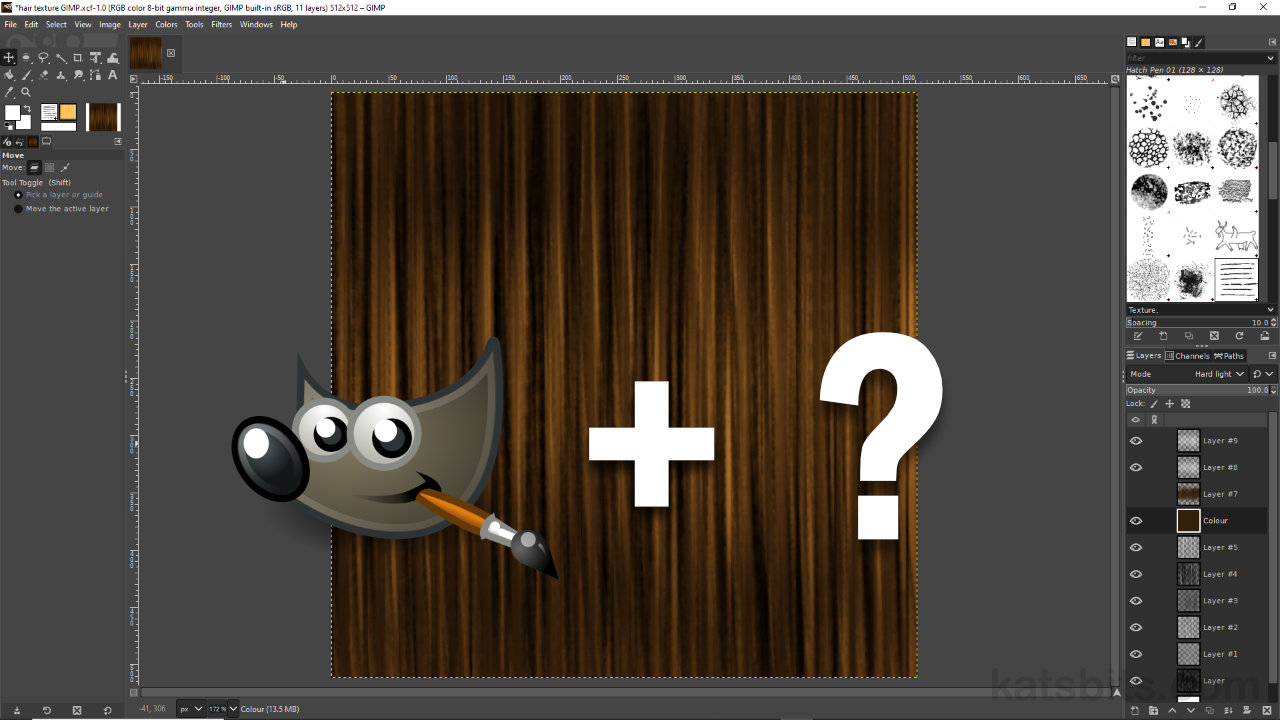
Task: Delete the selected layer
Action: [x=1267, y=711]
